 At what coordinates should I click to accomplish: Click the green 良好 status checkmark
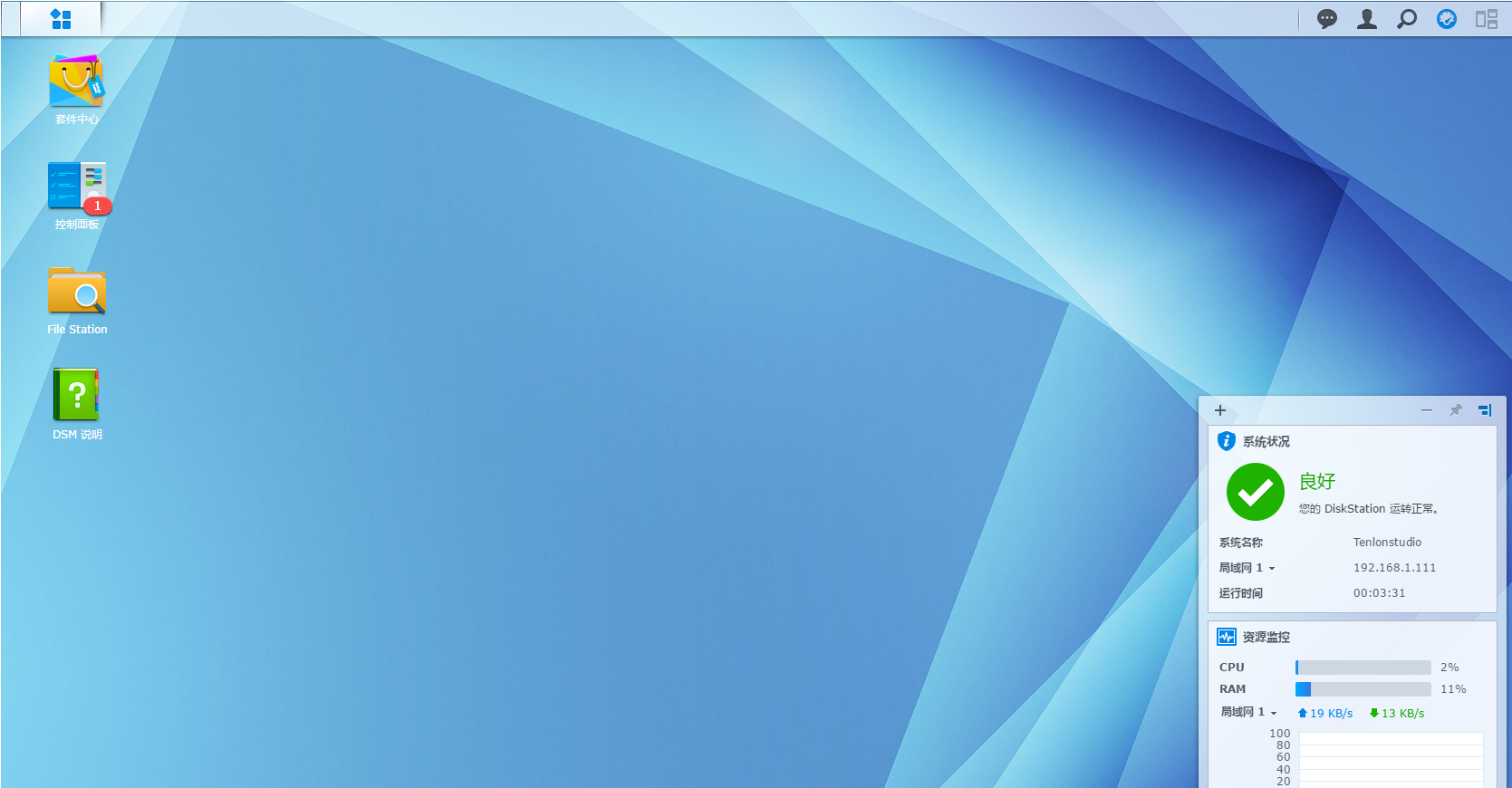pyautogui.click(x=1255, y=492)
